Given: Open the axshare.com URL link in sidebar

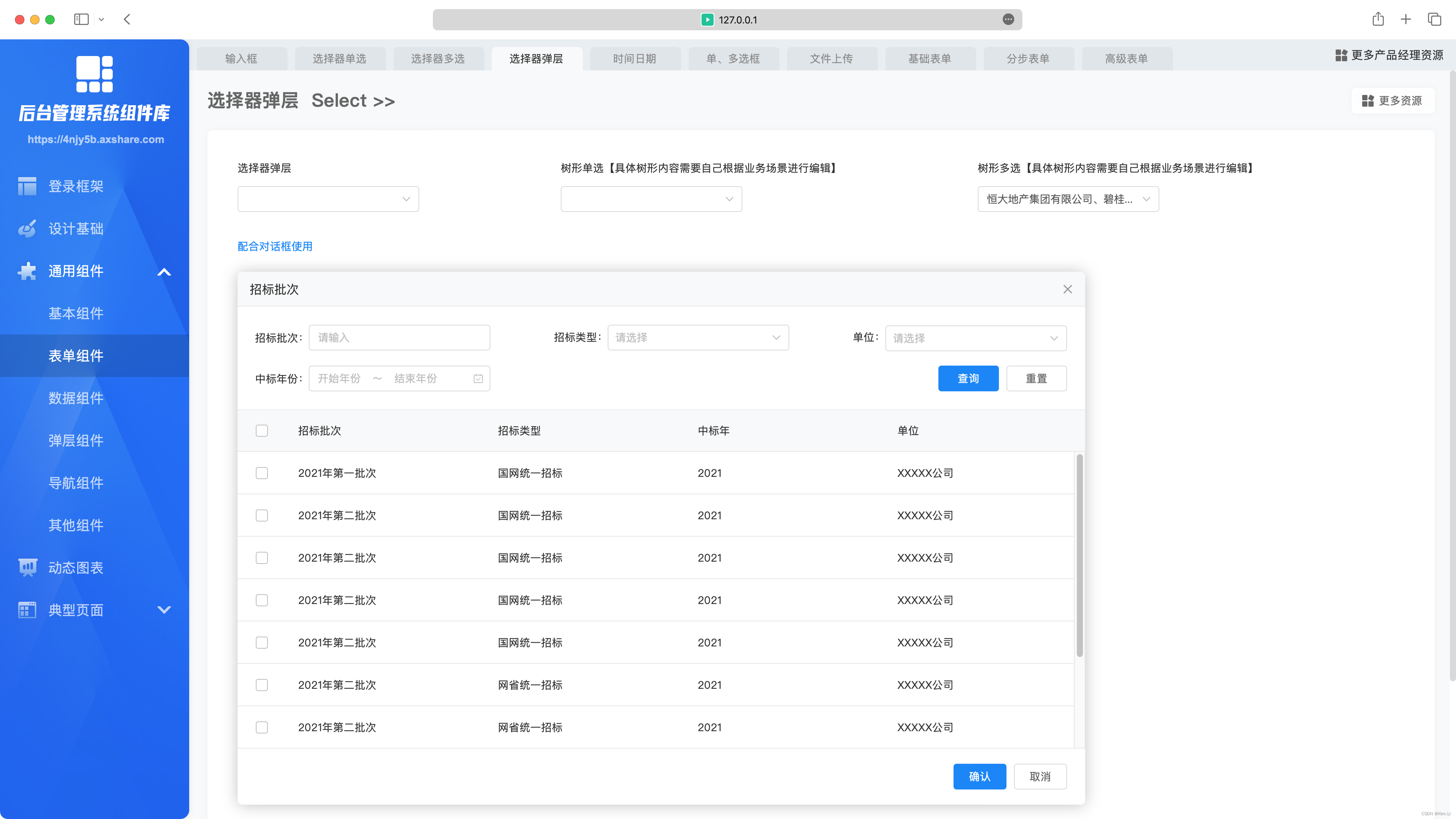Looking at the screenshot, I should (x=95, y=139).
